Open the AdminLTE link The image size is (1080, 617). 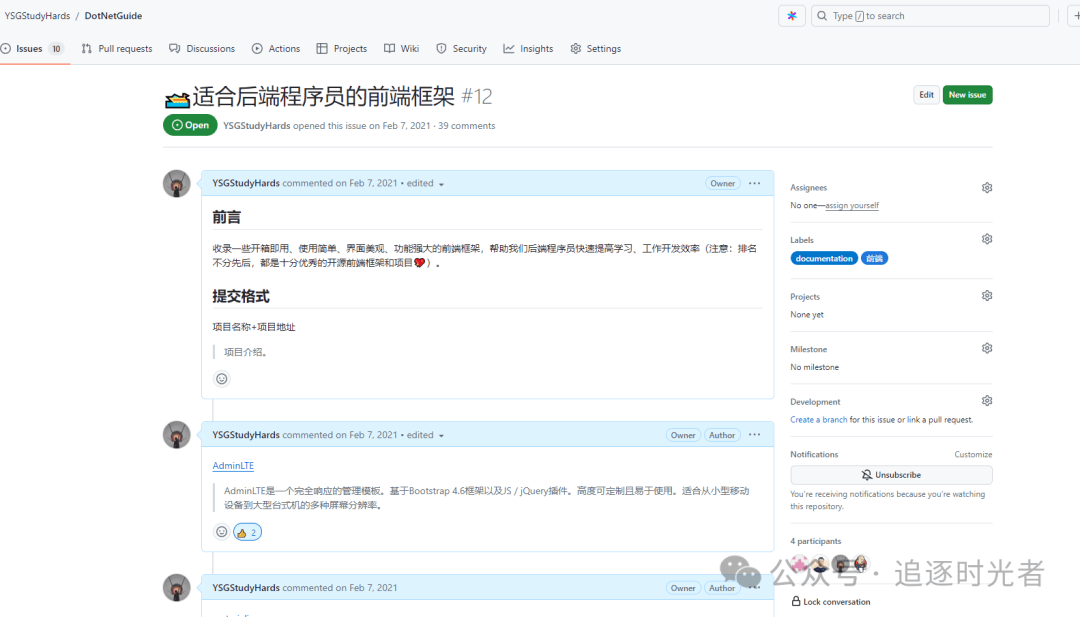click(233, 466)
